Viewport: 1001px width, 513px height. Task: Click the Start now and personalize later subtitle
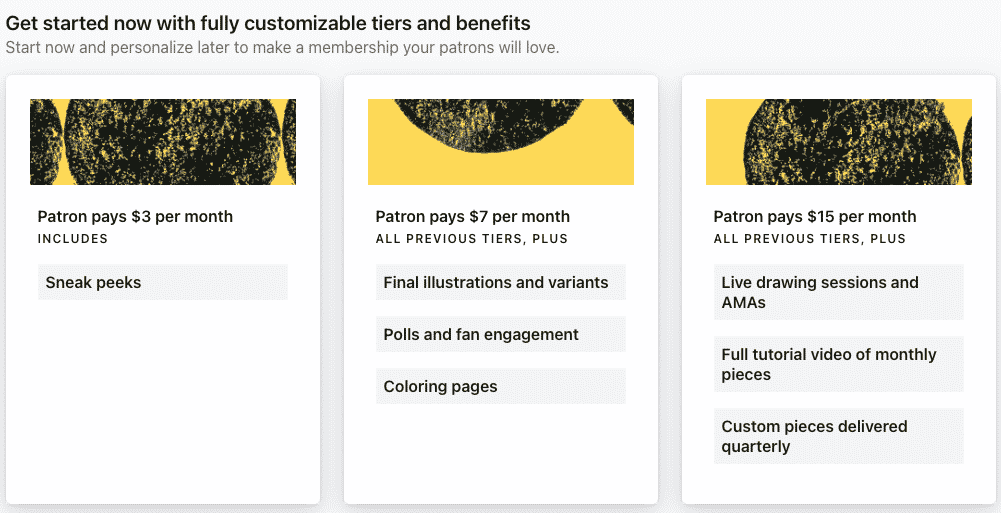pyautogui.click(x=282, y=47)
